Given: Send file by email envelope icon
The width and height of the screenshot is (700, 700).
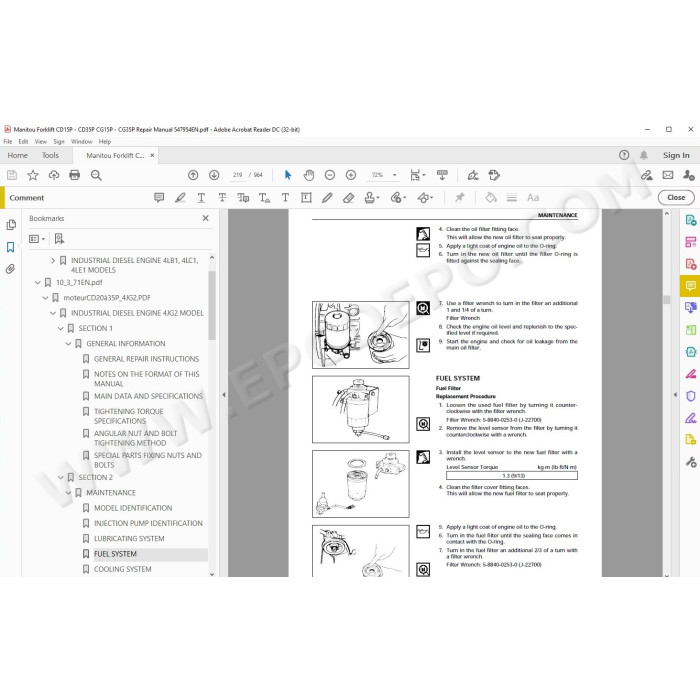Looking at the screenshot, I should (668, 175).
